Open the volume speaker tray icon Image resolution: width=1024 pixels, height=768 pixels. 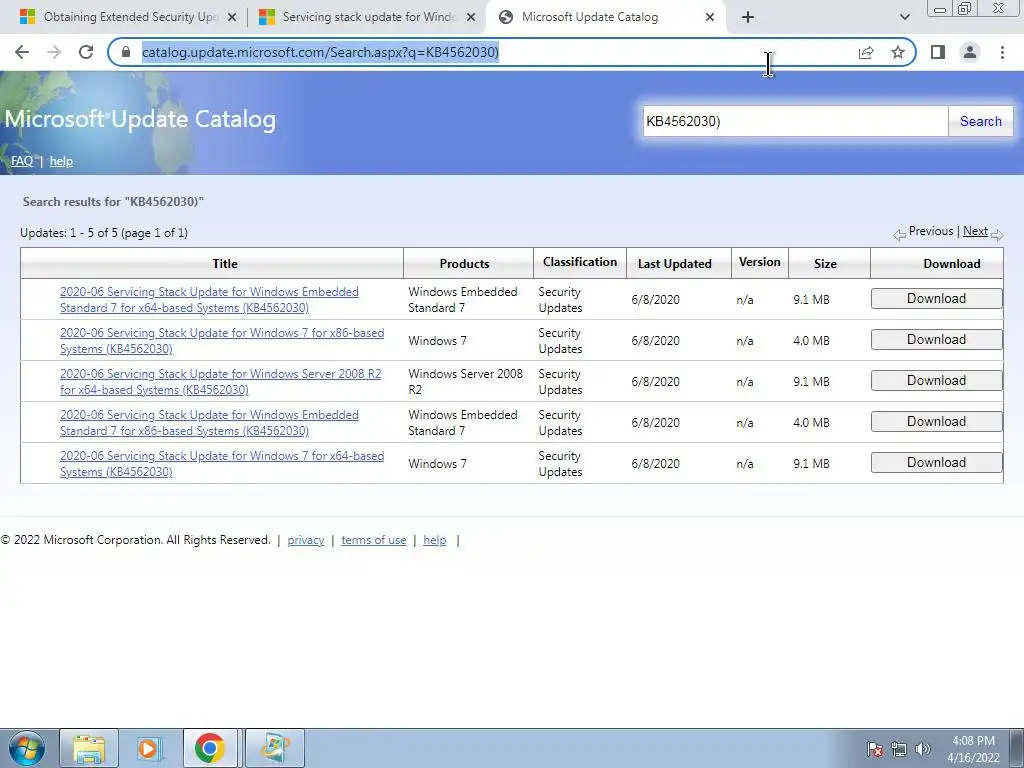(922, 749)
